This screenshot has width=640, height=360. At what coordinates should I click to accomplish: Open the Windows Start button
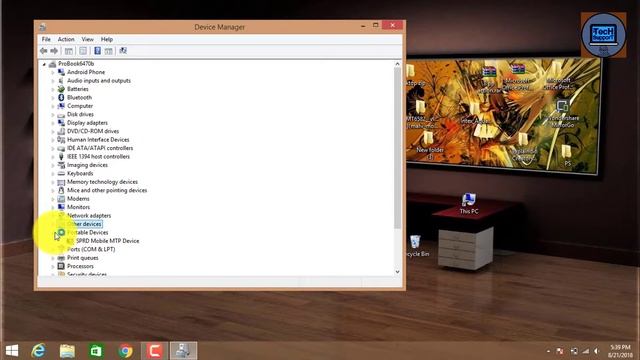click(x=12, y=351)
